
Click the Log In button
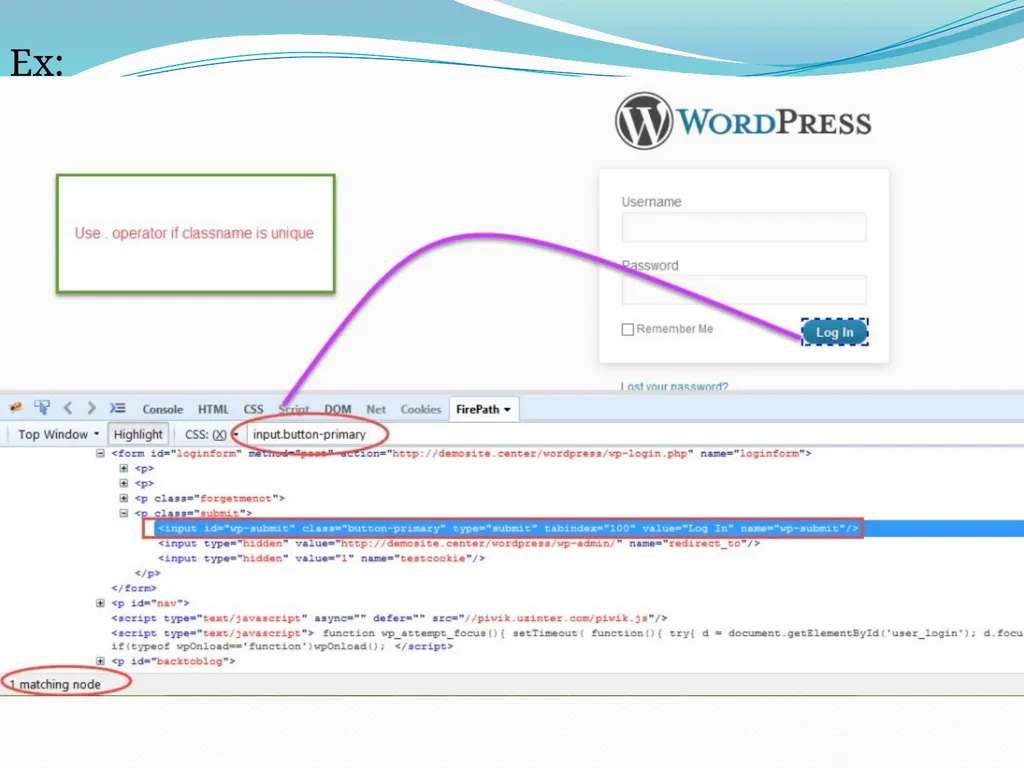click(x=835, y=332)
